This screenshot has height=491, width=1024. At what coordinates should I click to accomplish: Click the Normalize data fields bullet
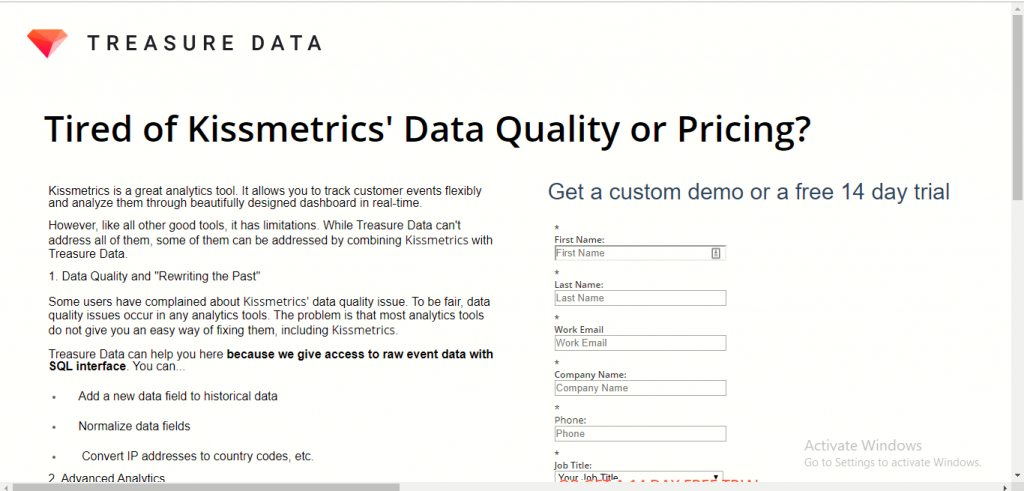tap(134, 426)
